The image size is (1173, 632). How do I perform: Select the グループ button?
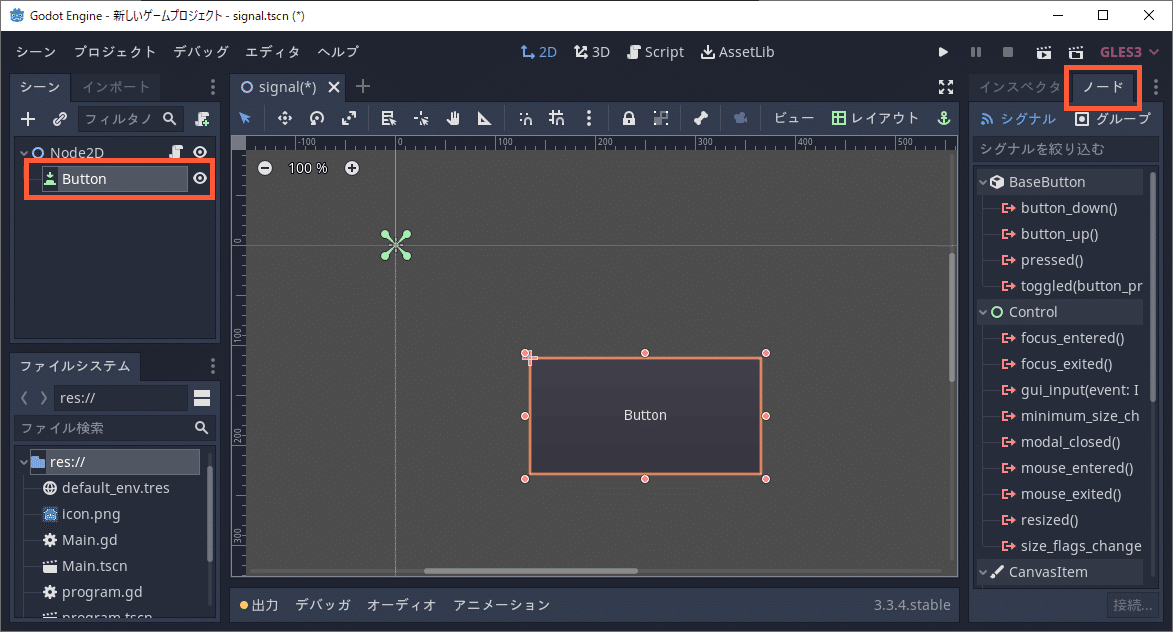click(1113, 119)
